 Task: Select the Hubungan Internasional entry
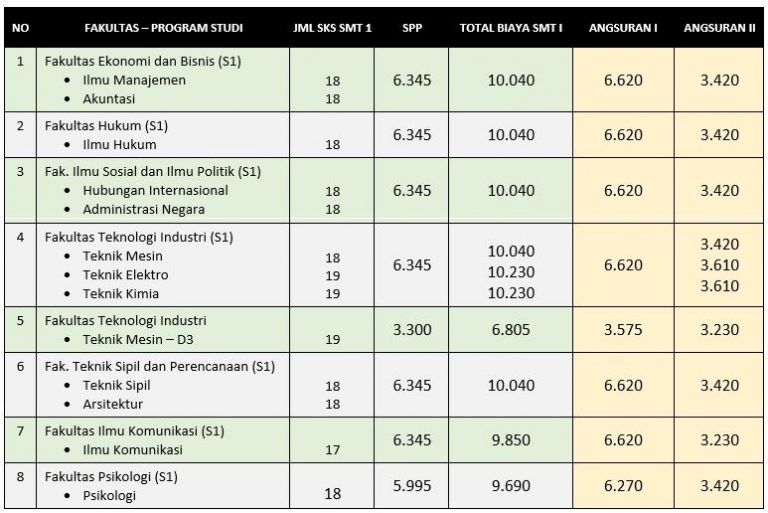point(155,190)
